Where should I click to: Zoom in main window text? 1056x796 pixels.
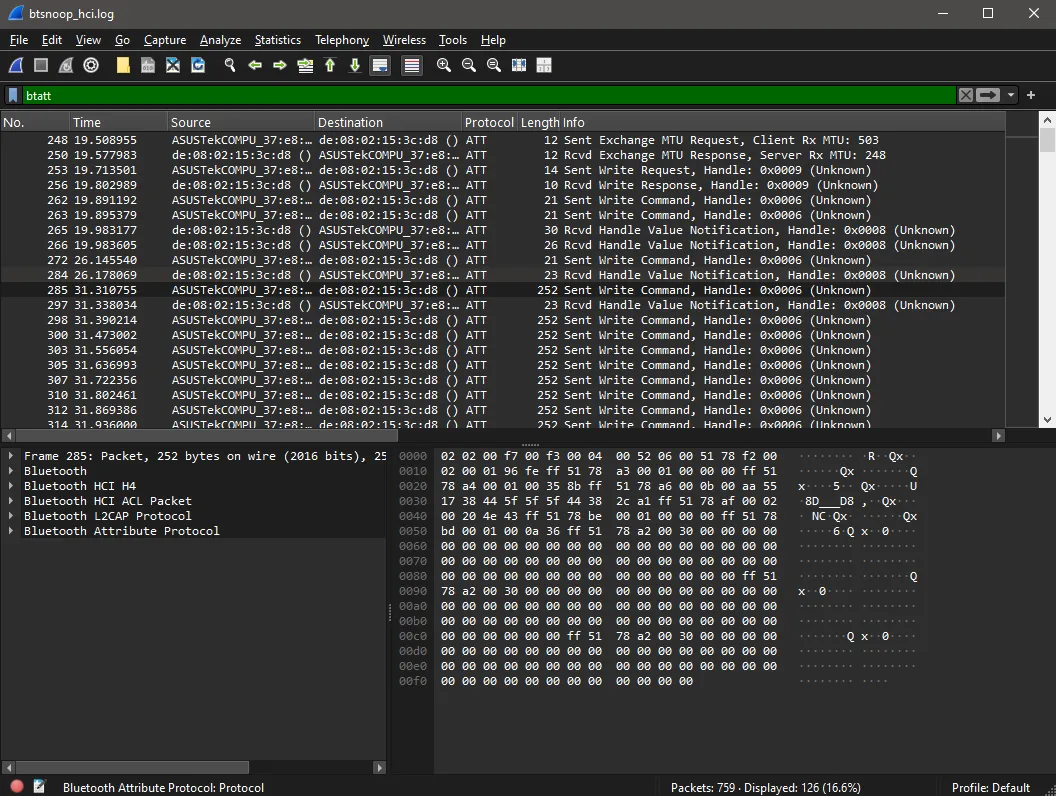click(x=444, y=65)
